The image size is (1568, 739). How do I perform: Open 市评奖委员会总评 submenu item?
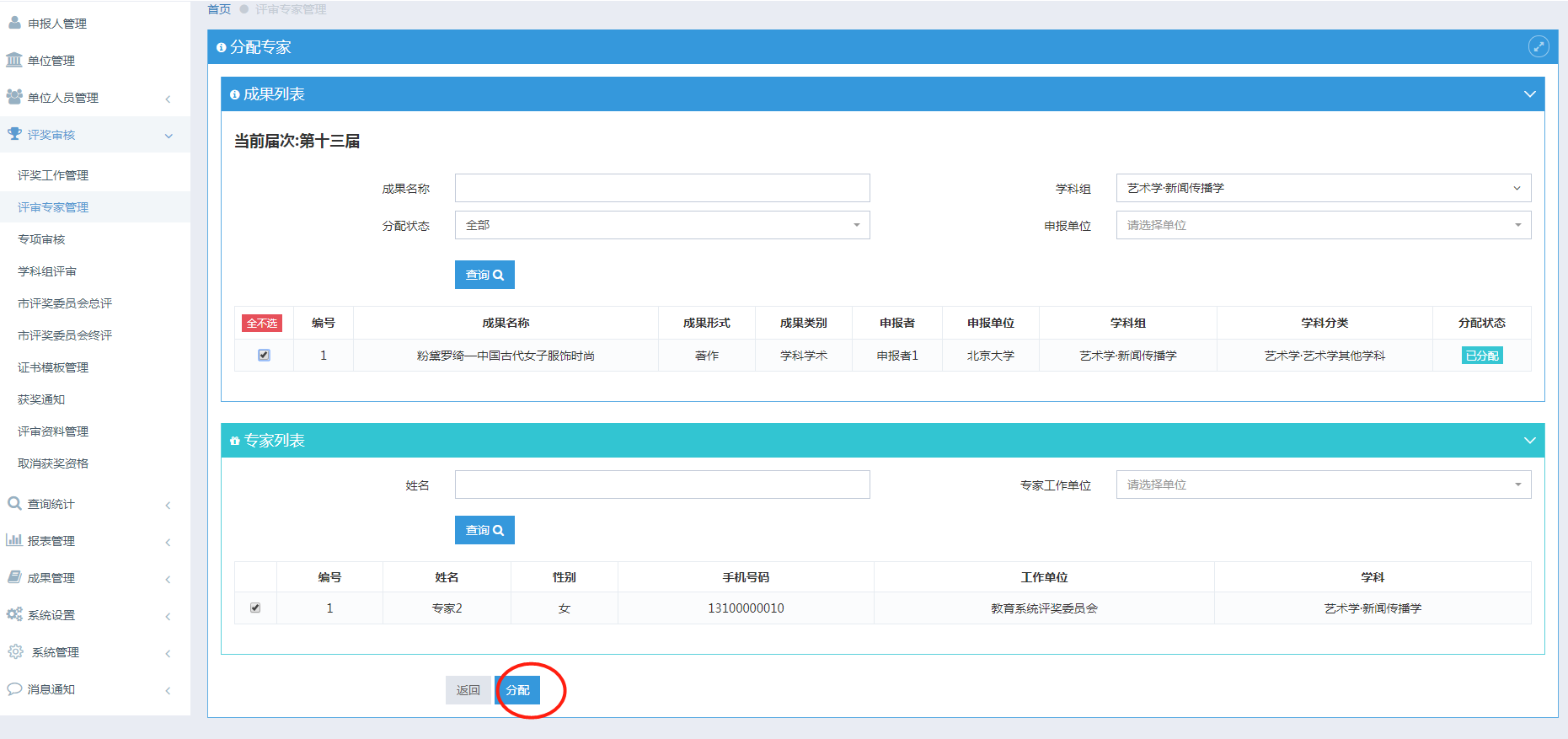(65, 303)
